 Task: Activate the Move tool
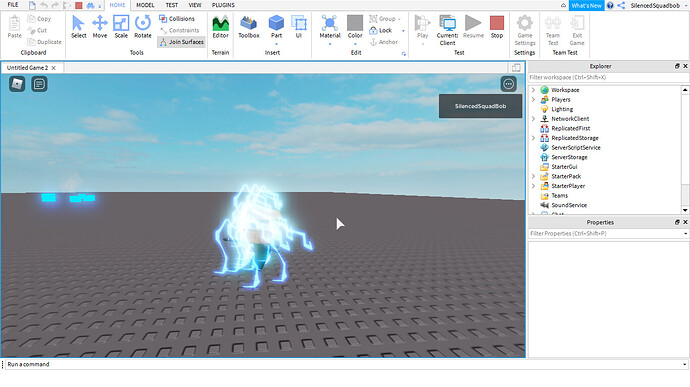pos(100,27)
